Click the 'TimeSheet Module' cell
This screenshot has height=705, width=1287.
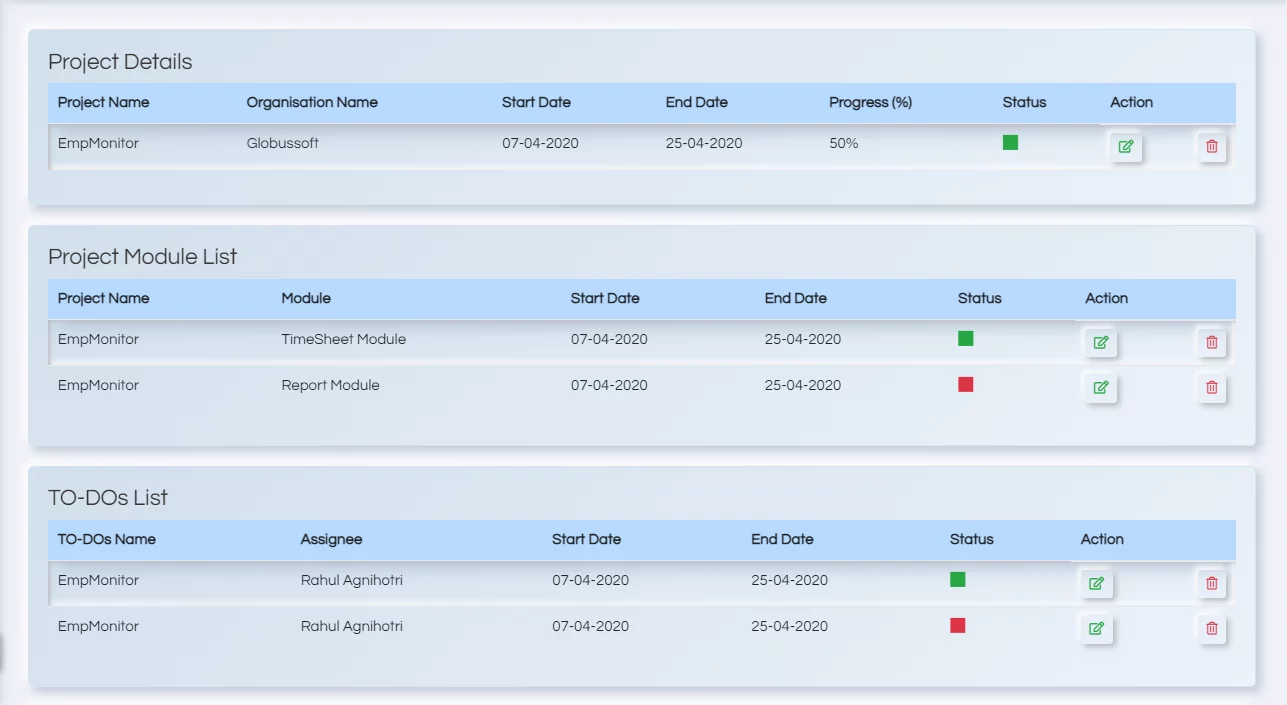click(x=344, y=339)
